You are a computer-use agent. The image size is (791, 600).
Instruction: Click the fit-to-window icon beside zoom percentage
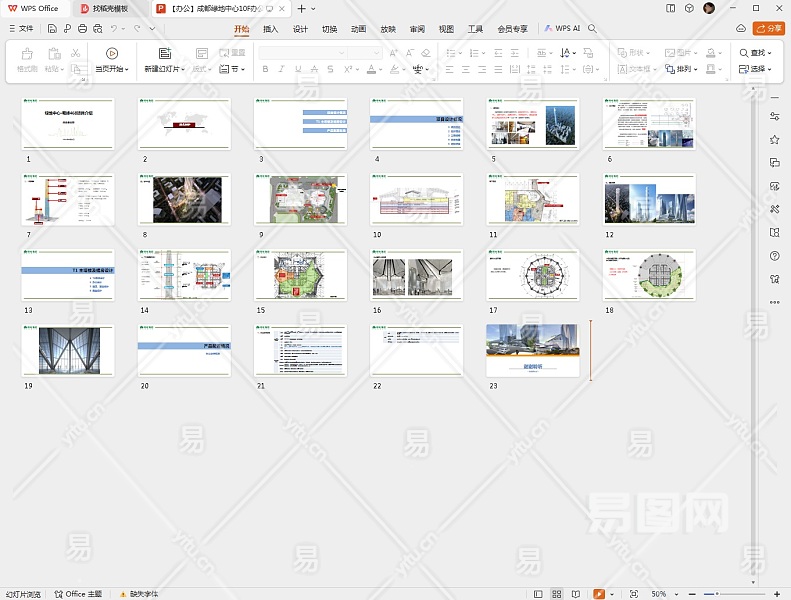pos(634,594)
